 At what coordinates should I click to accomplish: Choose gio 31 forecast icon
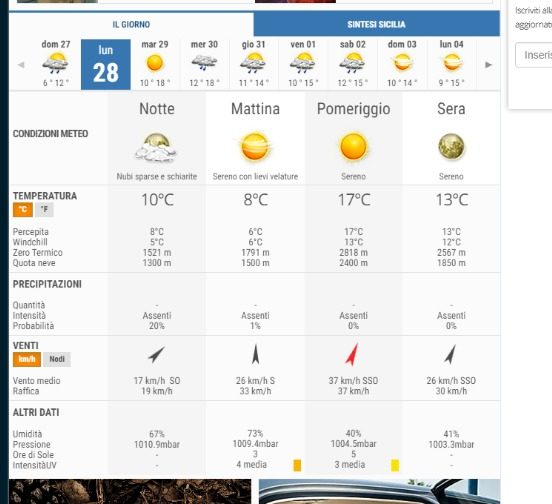point(253,63)
